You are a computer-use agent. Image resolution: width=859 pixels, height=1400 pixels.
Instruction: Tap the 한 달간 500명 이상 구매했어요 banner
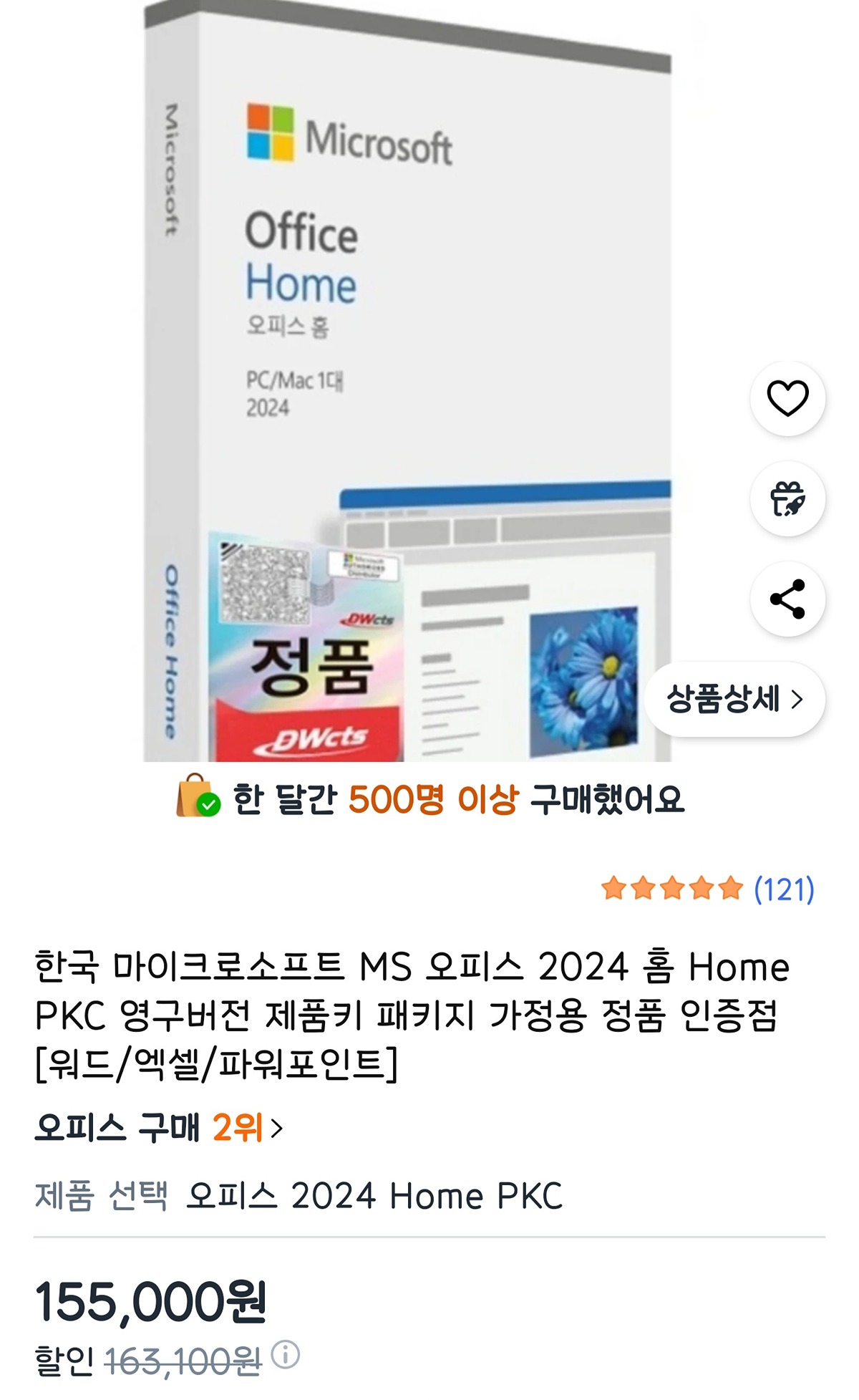point(429,798)
